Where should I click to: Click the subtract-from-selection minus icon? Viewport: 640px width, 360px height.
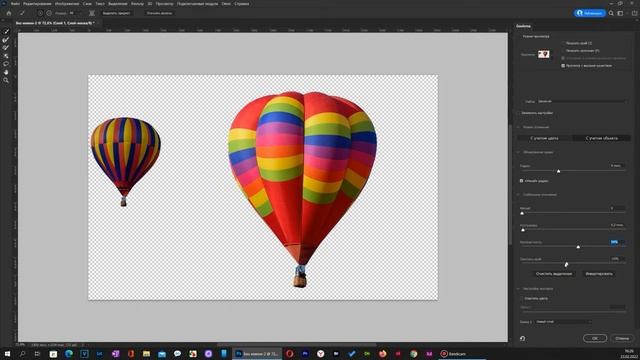(x=49, y=13)
